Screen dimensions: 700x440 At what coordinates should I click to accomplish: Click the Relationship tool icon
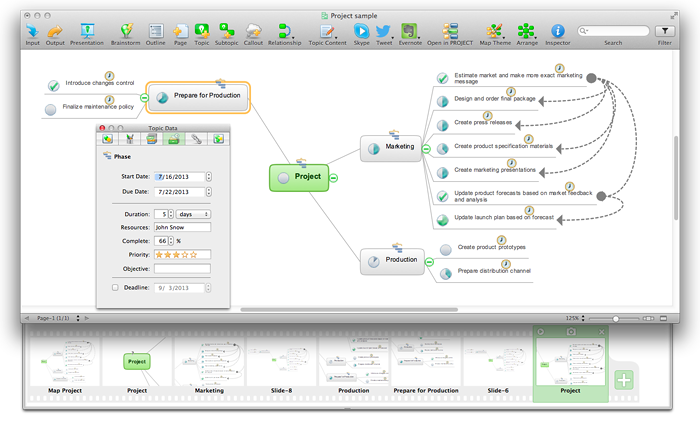[x=284, y=31]
